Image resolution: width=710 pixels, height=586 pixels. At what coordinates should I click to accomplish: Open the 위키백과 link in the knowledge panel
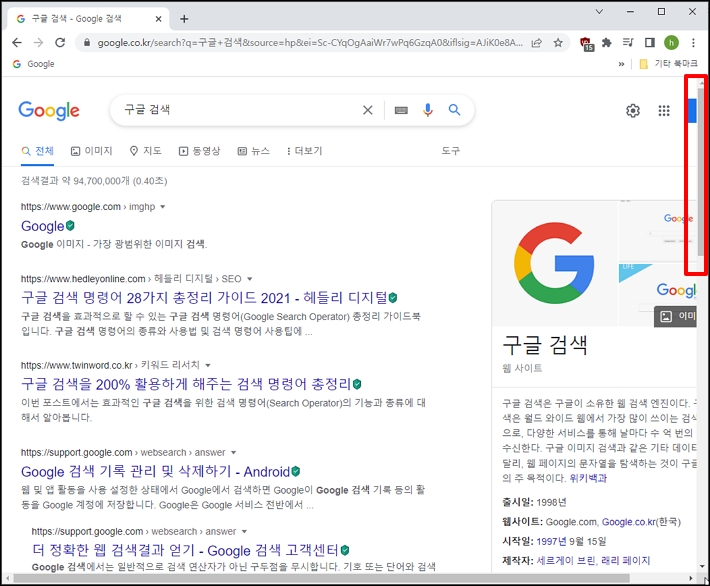tap(588, 478)
